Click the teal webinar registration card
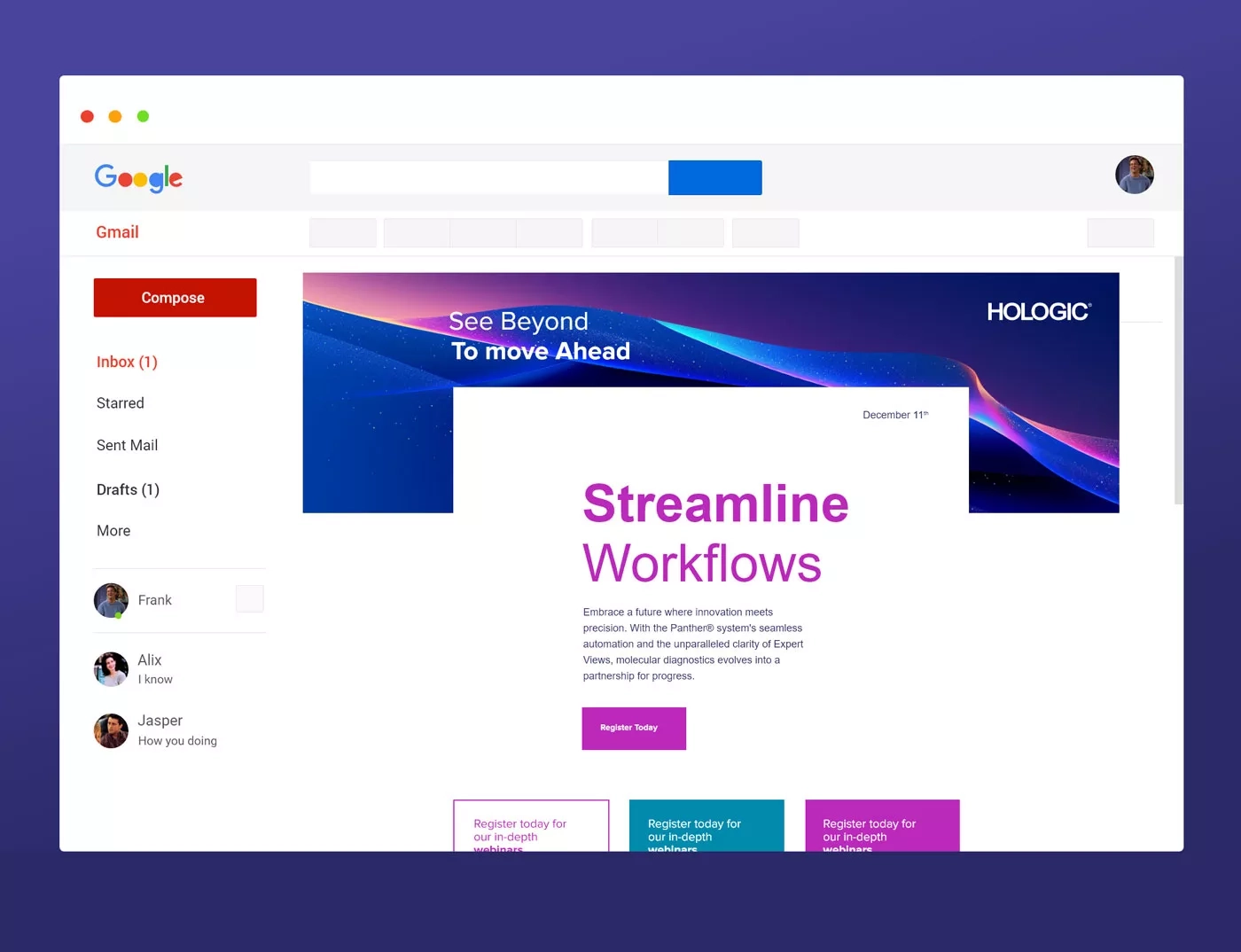 706,826
